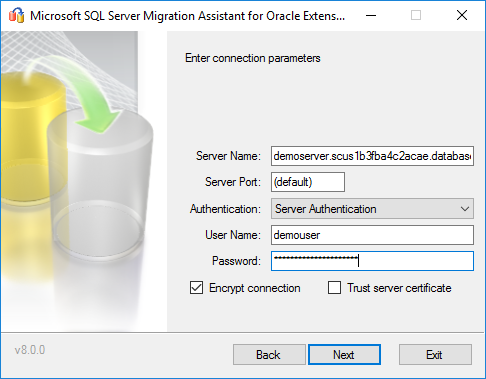Minimize the Migration Assistant window
This screenshot has height=379, width=486.
(x=371, y=15)
